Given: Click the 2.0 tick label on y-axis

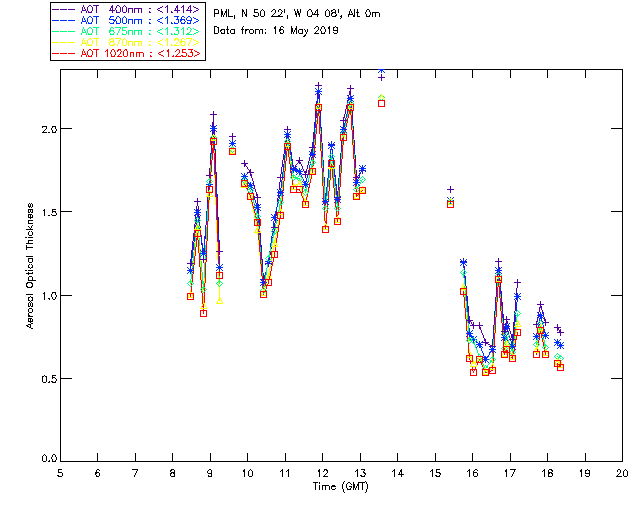Looking at the screenshot, I should tap(45, 129).
